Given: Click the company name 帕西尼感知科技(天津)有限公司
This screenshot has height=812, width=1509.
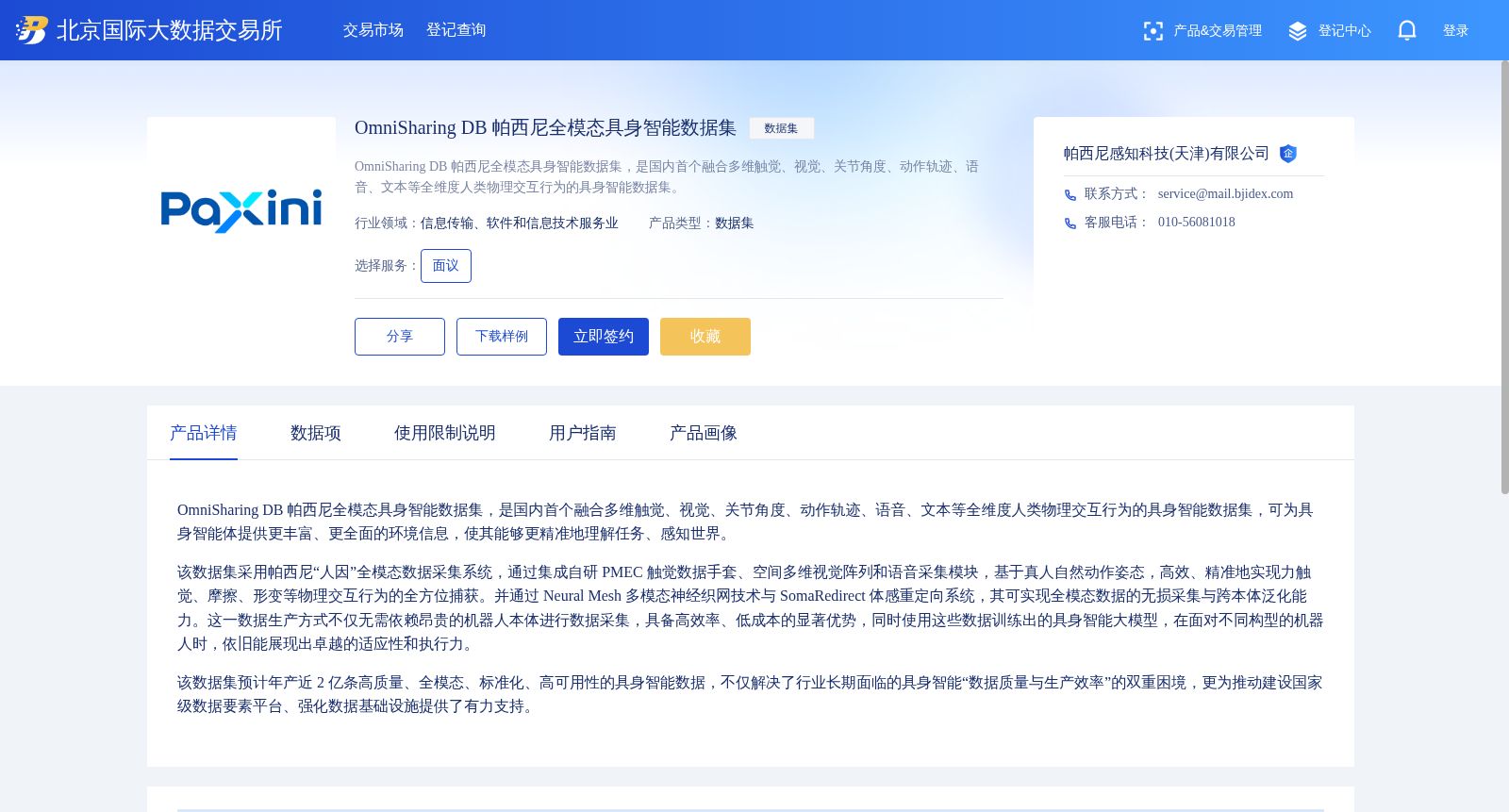Looking at the screenshot, I should [x=1167, y=154].
